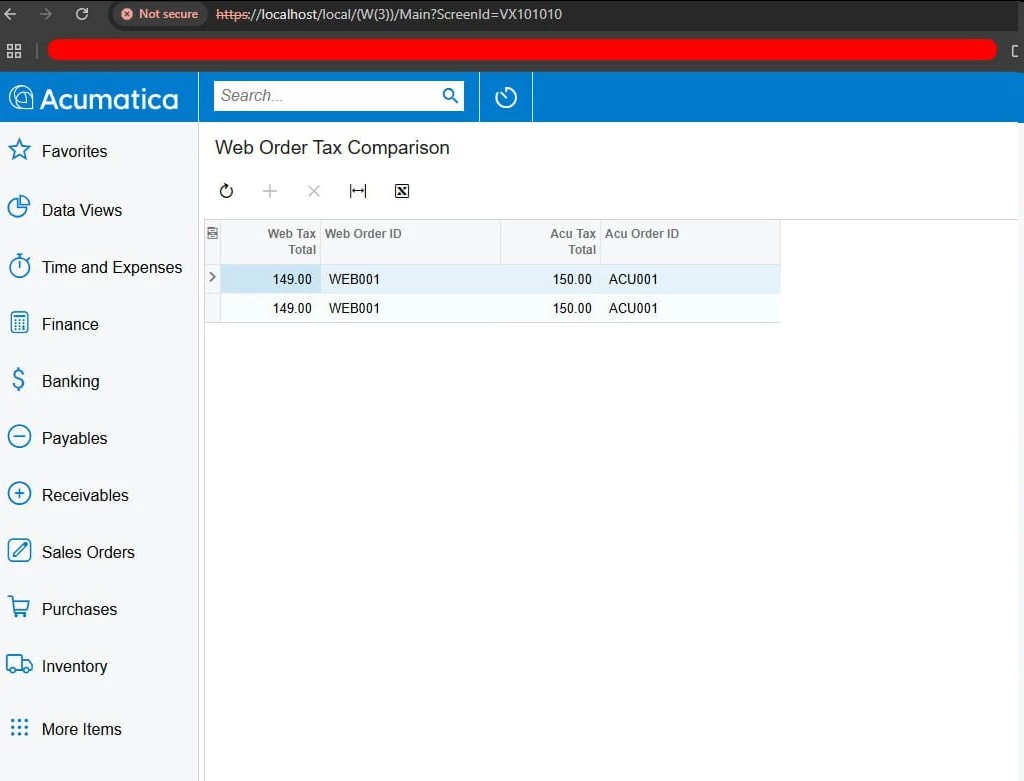Select the Favorites sidebar entry
Image resolution: width=1024 pixels, height=781 pixels.
pyautogui.click(x=75, y=151)
